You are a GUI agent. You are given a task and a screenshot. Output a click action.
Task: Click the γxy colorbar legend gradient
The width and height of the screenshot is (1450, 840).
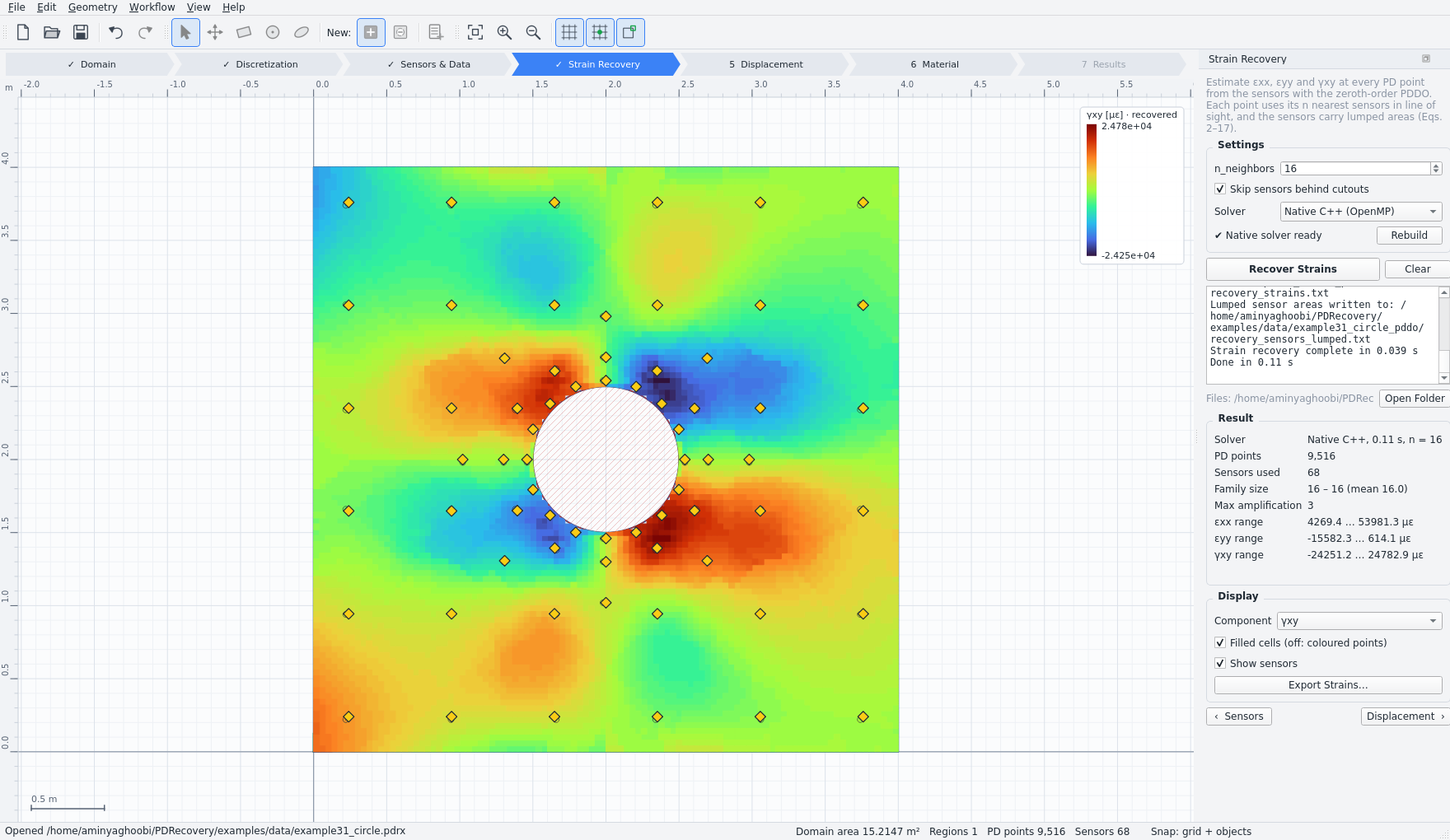(x=1091, y=190)
